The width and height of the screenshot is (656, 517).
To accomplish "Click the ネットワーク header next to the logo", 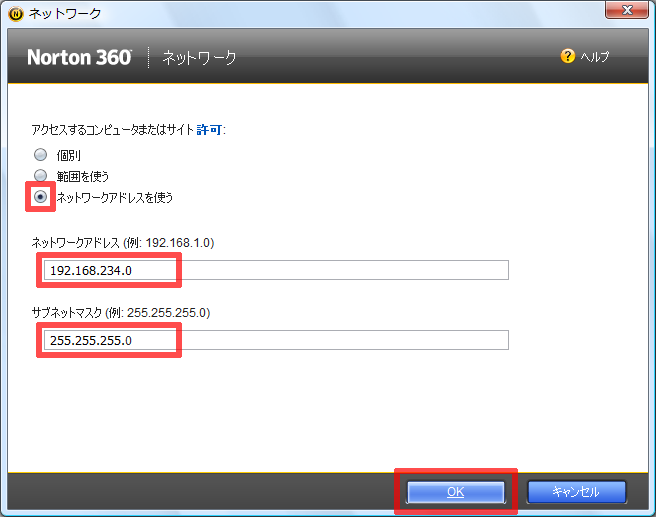I will (x=200, y=58).
